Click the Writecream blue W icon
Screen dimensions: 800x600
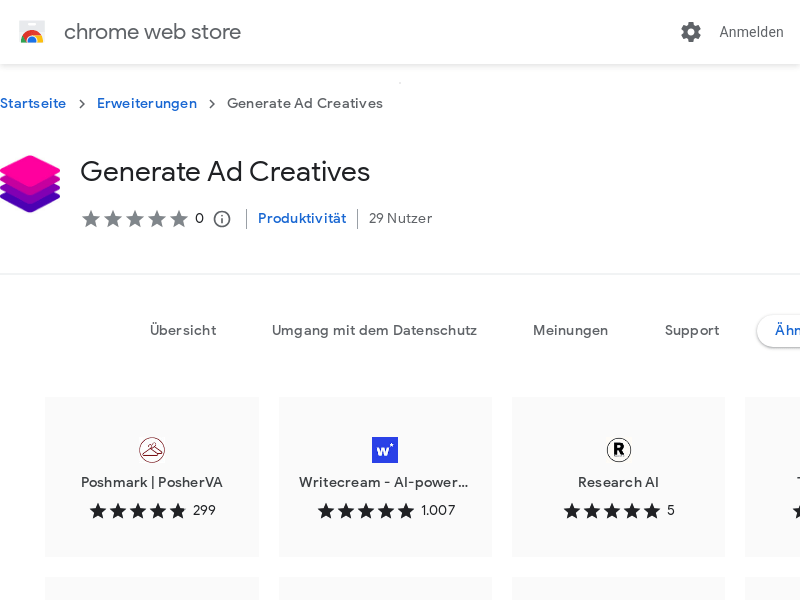[385, 450]
